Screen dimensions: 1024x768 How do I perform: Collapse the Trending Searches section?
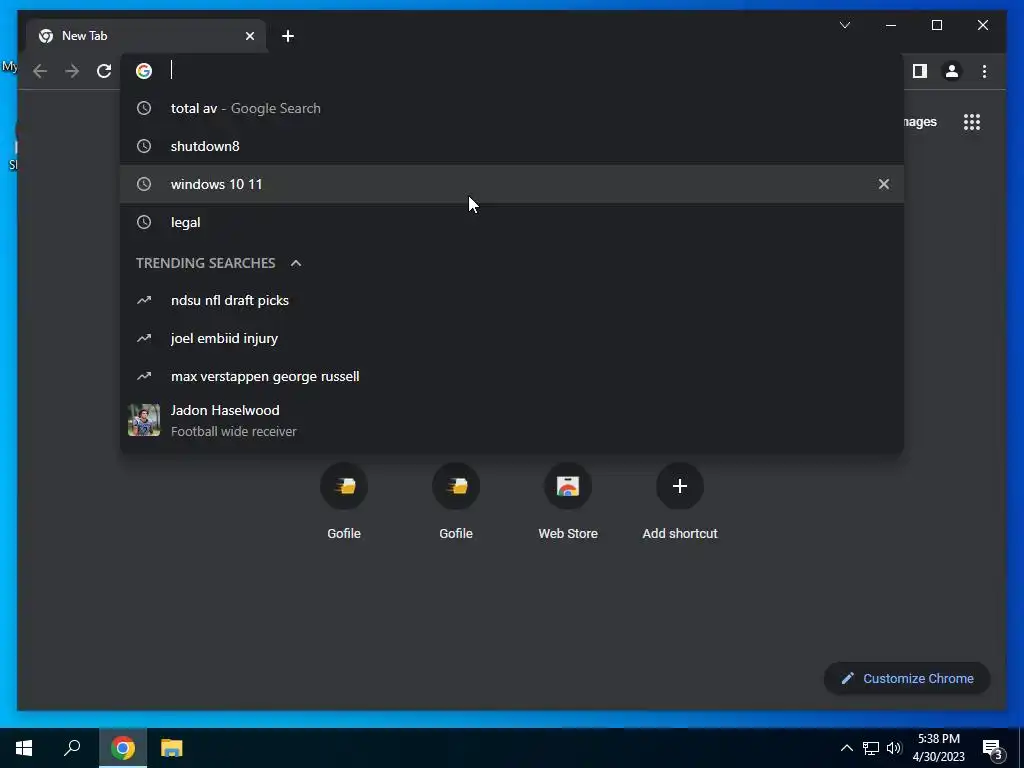pyautogui.click(x=296, y=263)
